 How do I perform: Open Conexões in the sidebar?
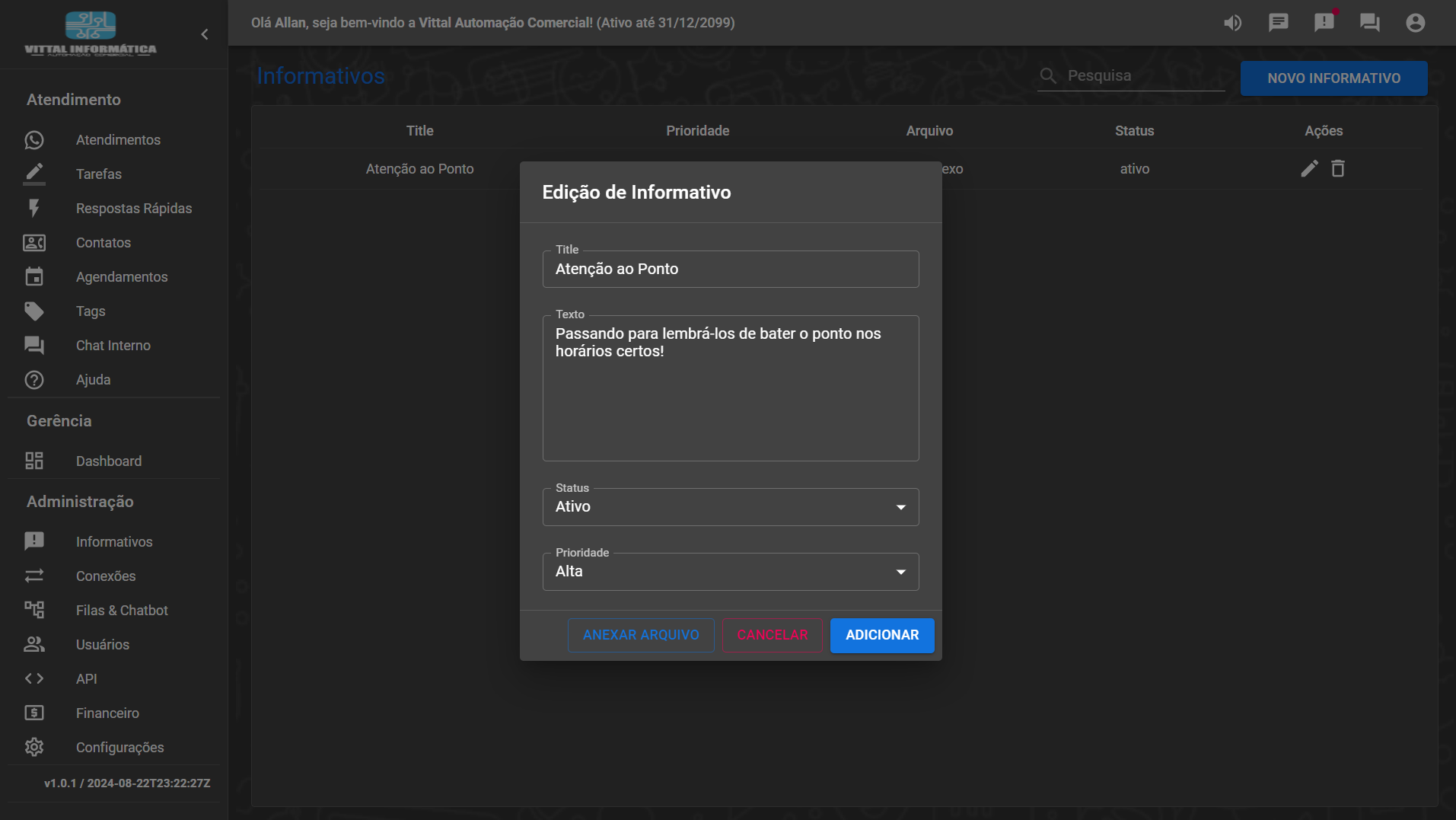click(106, 576)
